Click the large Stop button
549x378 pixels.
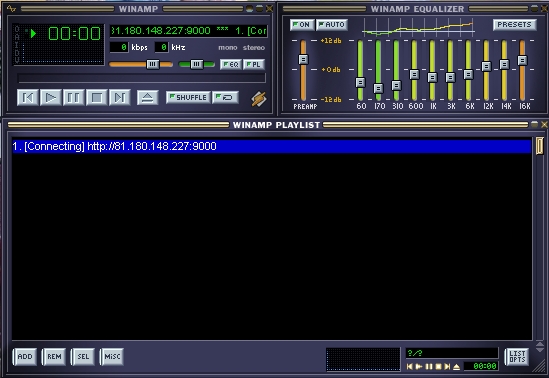pos(97,98)
